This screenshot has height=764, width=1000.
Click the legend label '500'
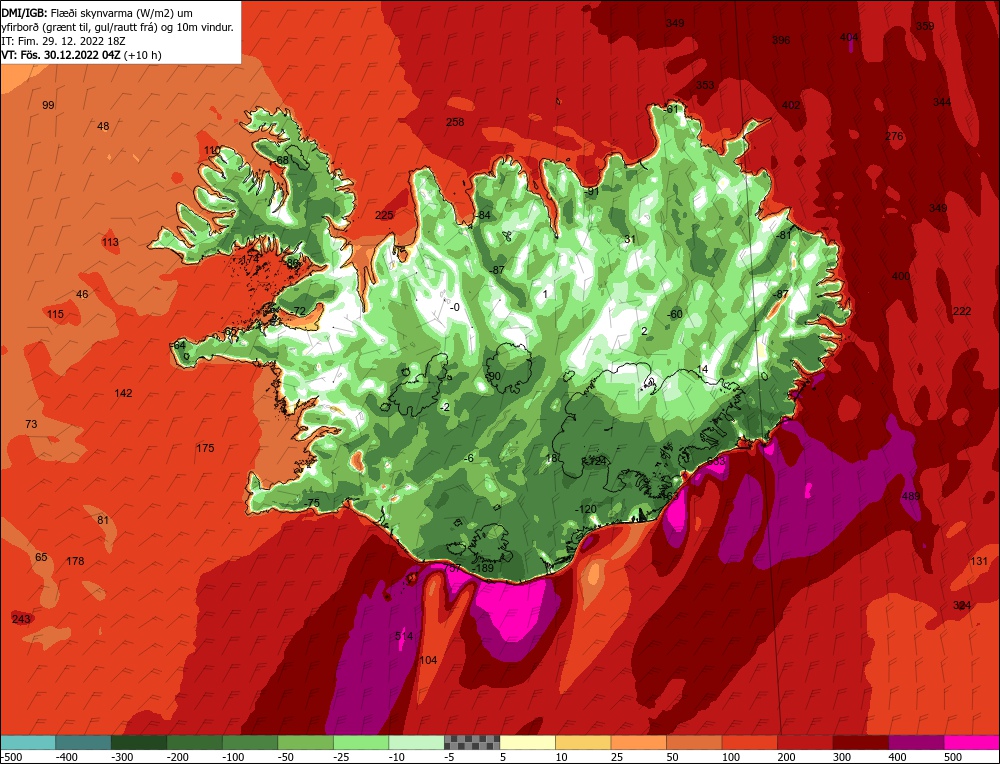pyautogui.click(x=953, y=757)
